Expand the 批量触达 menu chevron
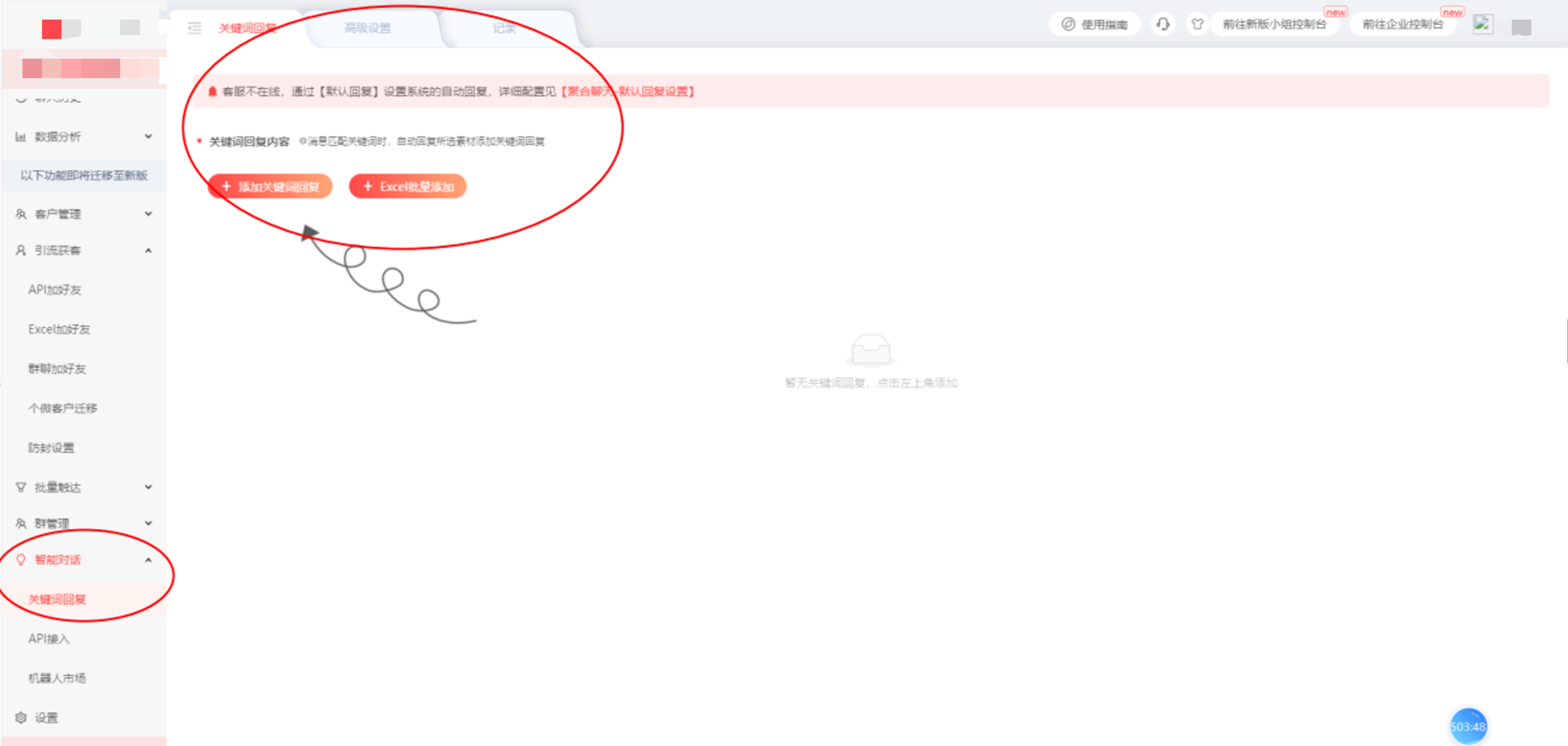The image size is (1568, 746). (149, 487)
